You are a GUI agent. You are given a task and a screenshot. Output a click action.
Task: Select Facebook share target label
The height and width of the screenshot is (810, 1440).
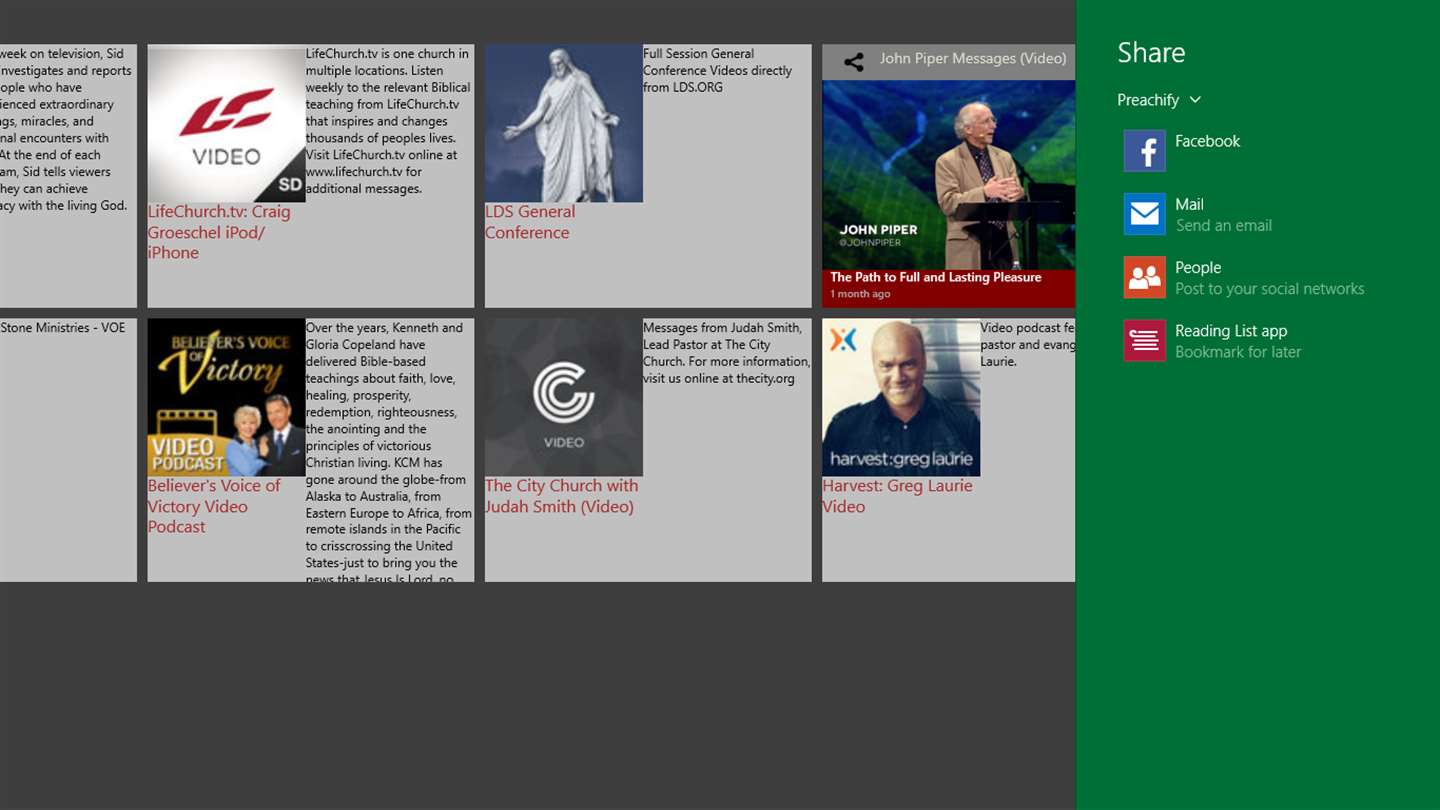pyautogui.click(x=1207, y=141)
